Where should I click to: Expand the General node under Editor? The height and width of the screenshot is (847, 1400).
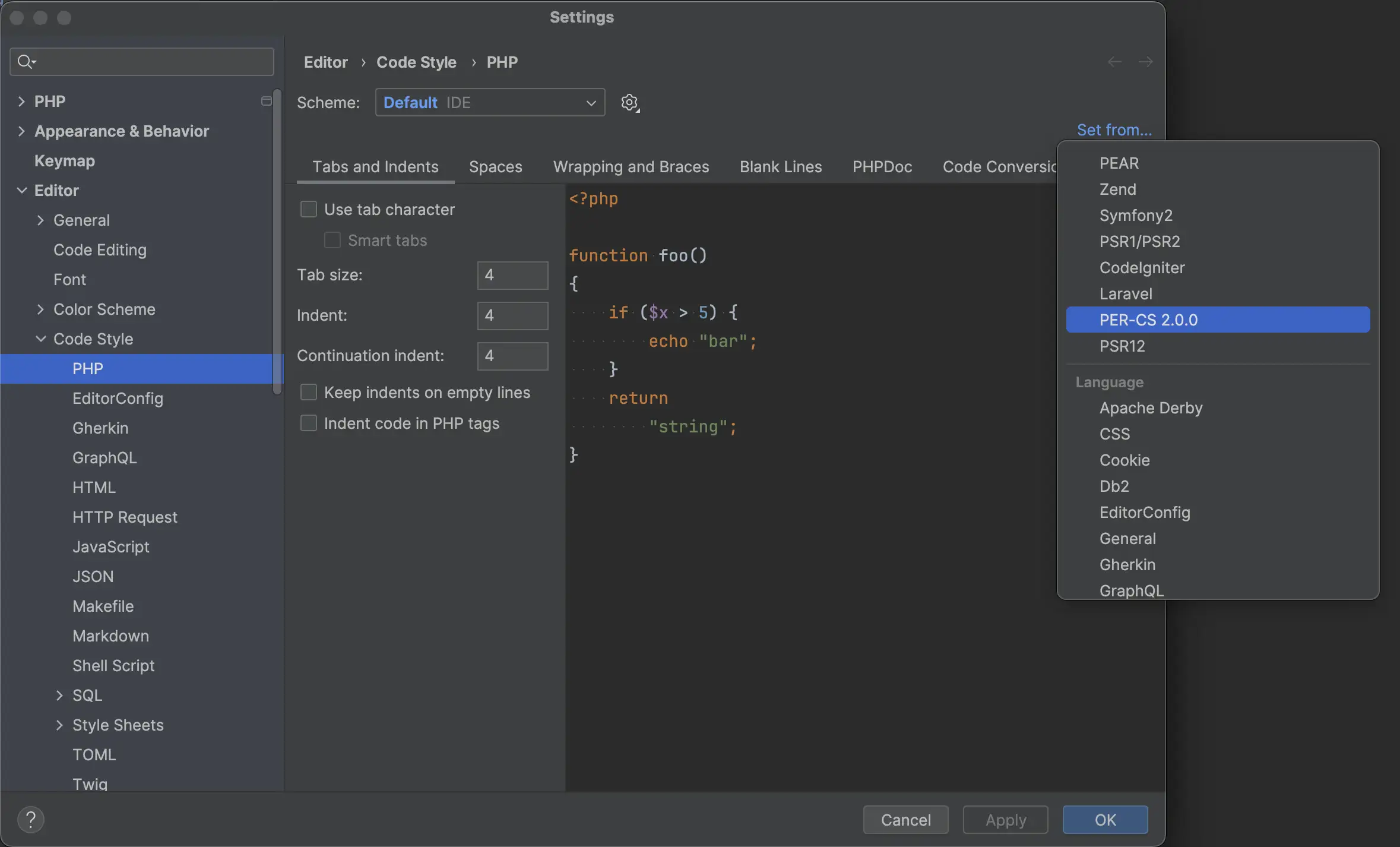tap(40, 220)
